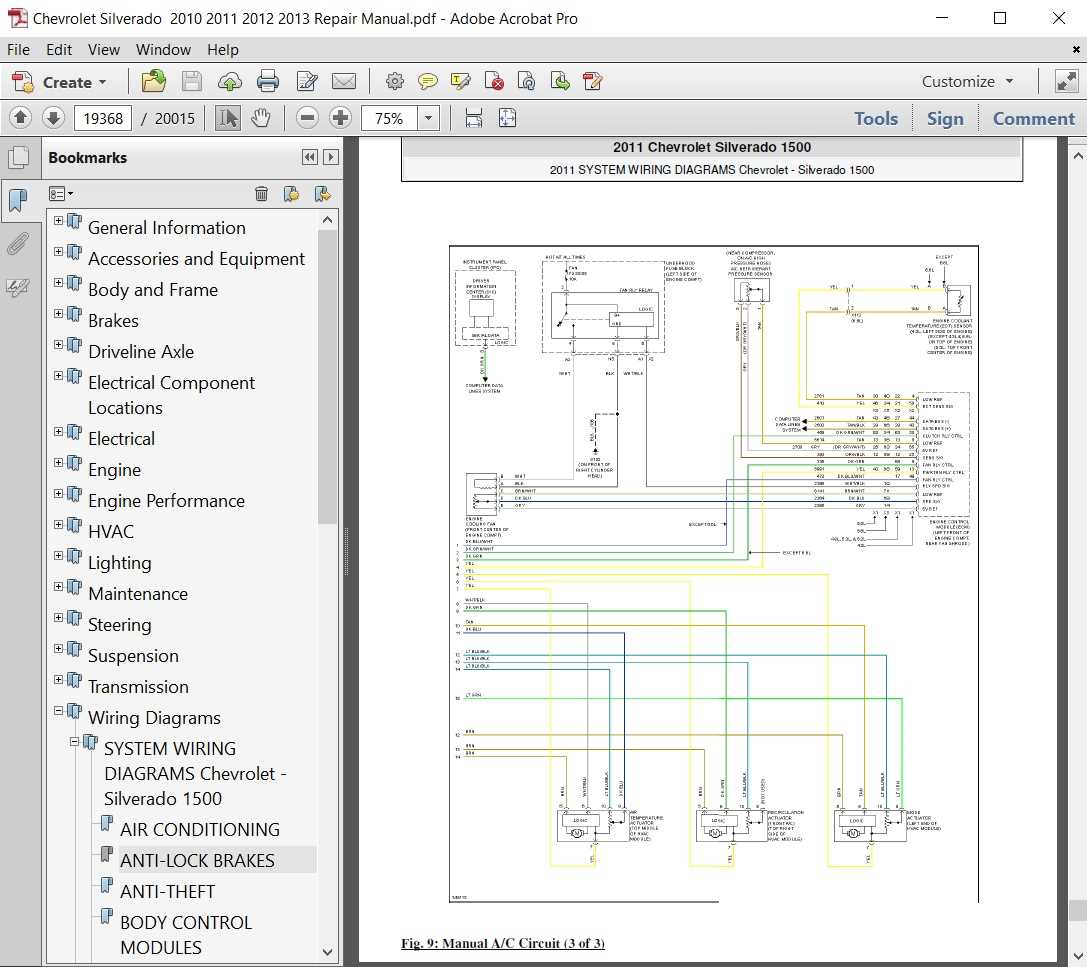Toggle the Bookmarks panel icon

click(18, 200)
